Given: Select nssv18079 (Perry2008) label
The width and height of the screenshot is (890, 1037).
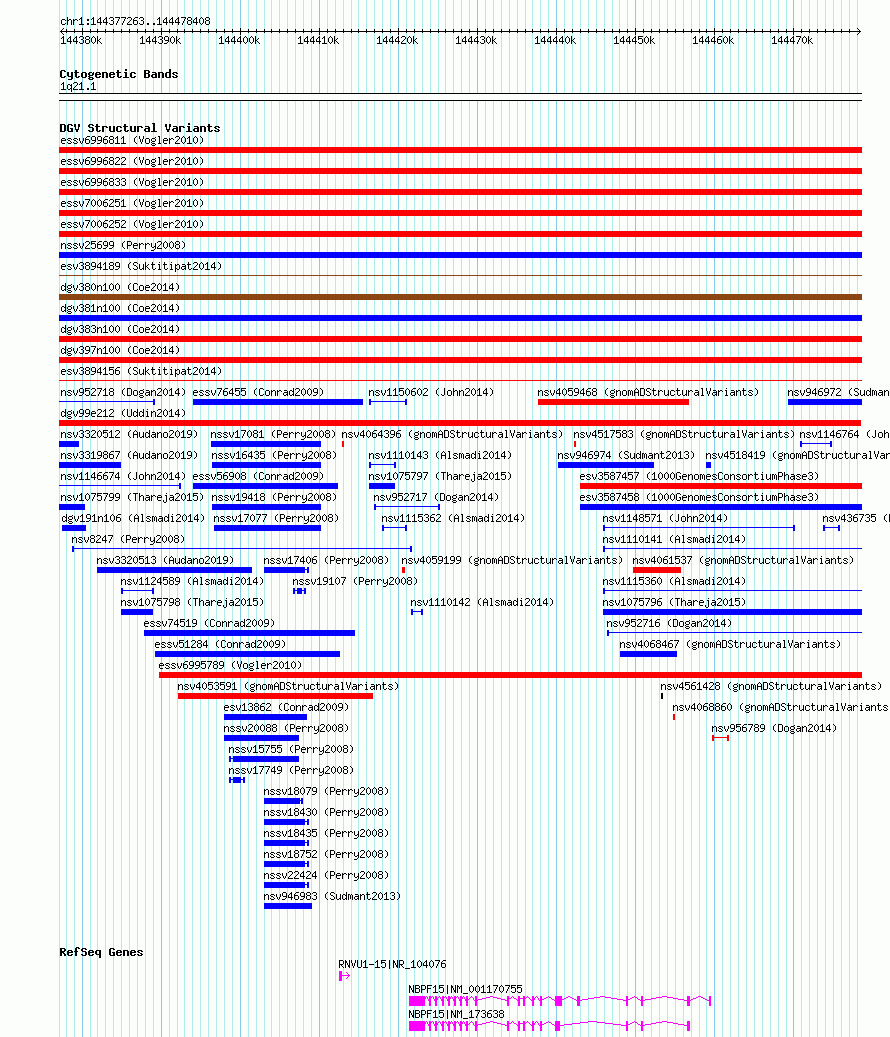Looking at the screenshot, I should (326, 792).
